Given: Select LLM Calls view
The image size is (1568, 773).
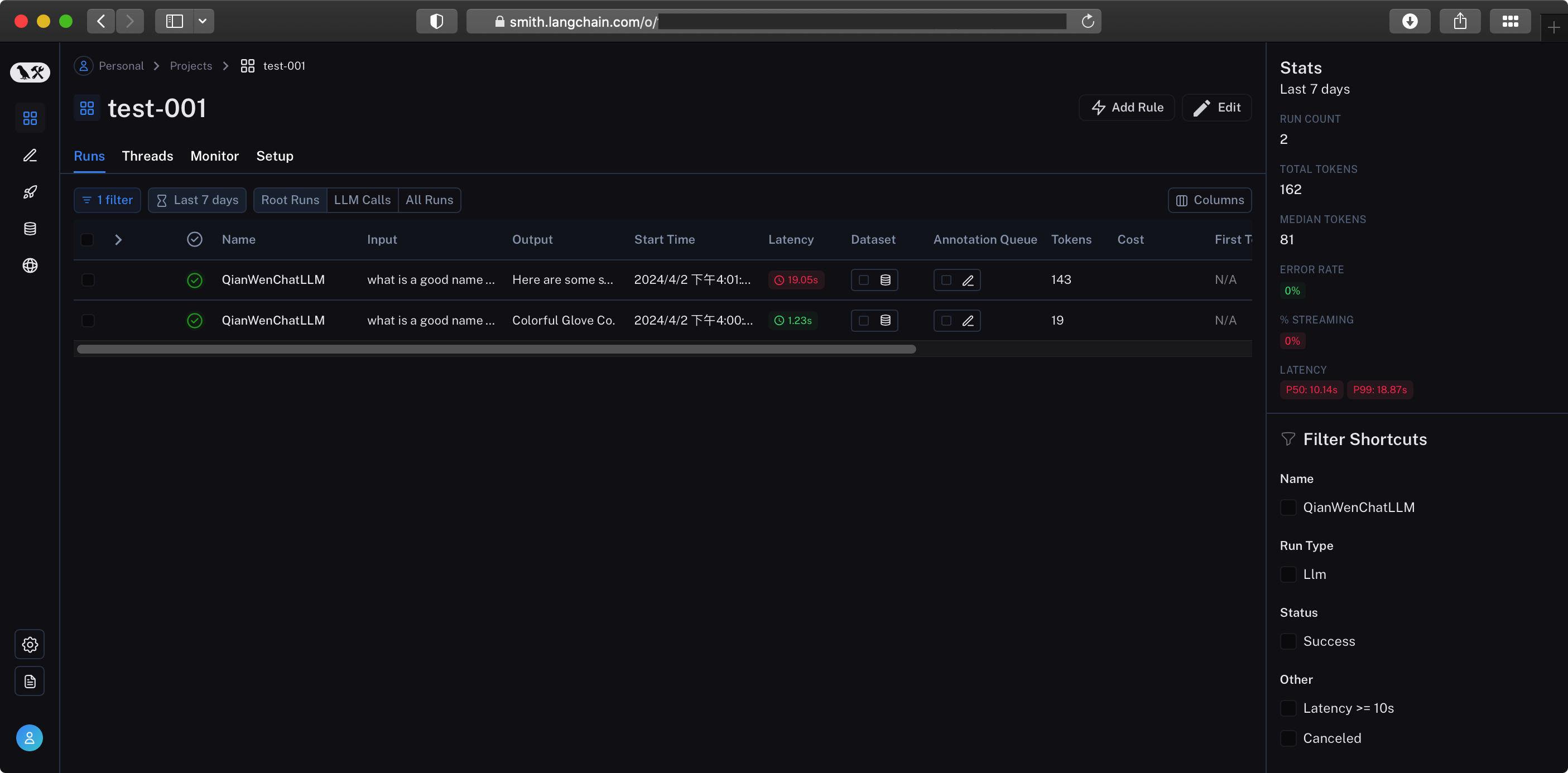Looking at the screenshot, I should click(362, 200).
